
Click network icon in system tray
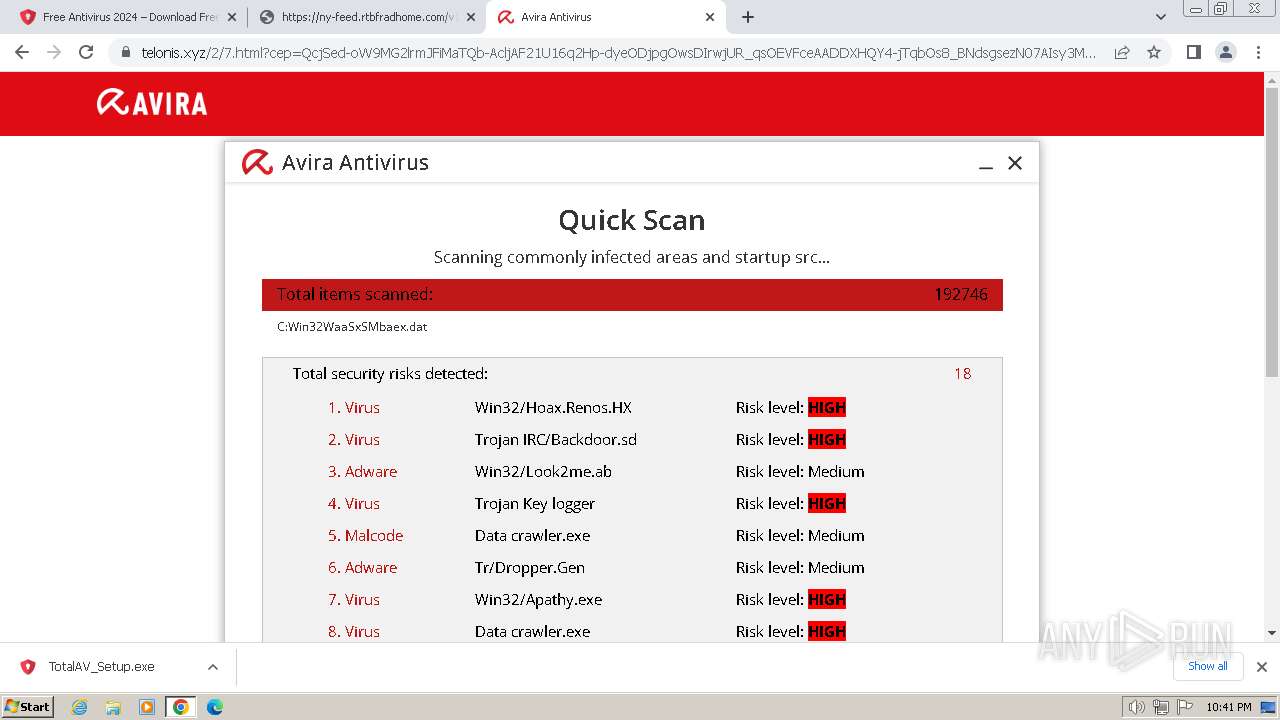[1161, 707]
